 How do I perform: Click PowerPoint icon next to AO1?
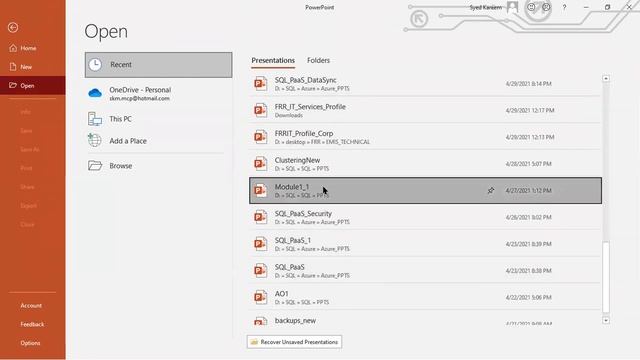[260, 297]
